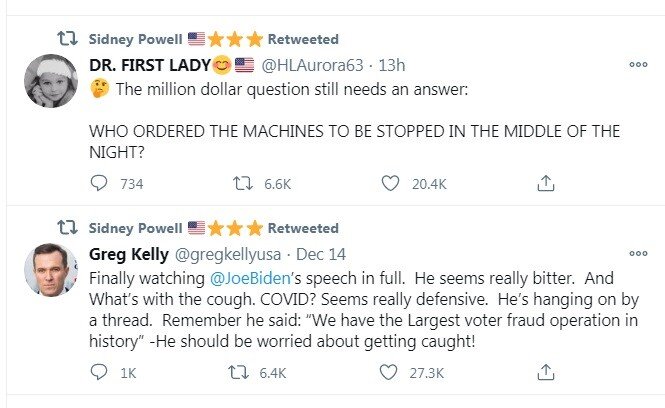Open more options for DR. FIRST LADY tweet
The width and height of the screenshot is (665, 408).
637,65
